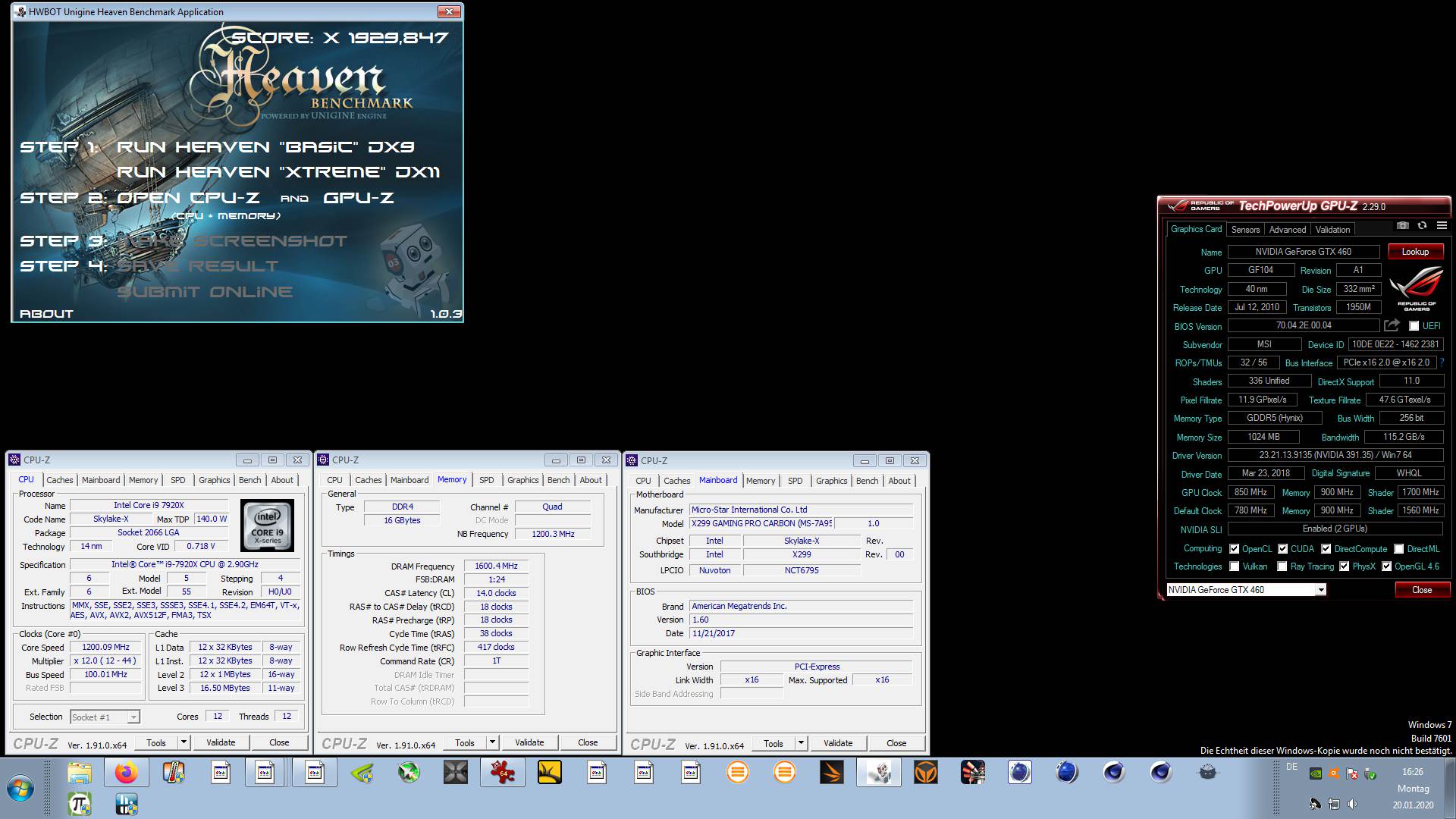
Task: Toggle the UEFI checkbox in GPU-Z
Action: pos(1414,326)
